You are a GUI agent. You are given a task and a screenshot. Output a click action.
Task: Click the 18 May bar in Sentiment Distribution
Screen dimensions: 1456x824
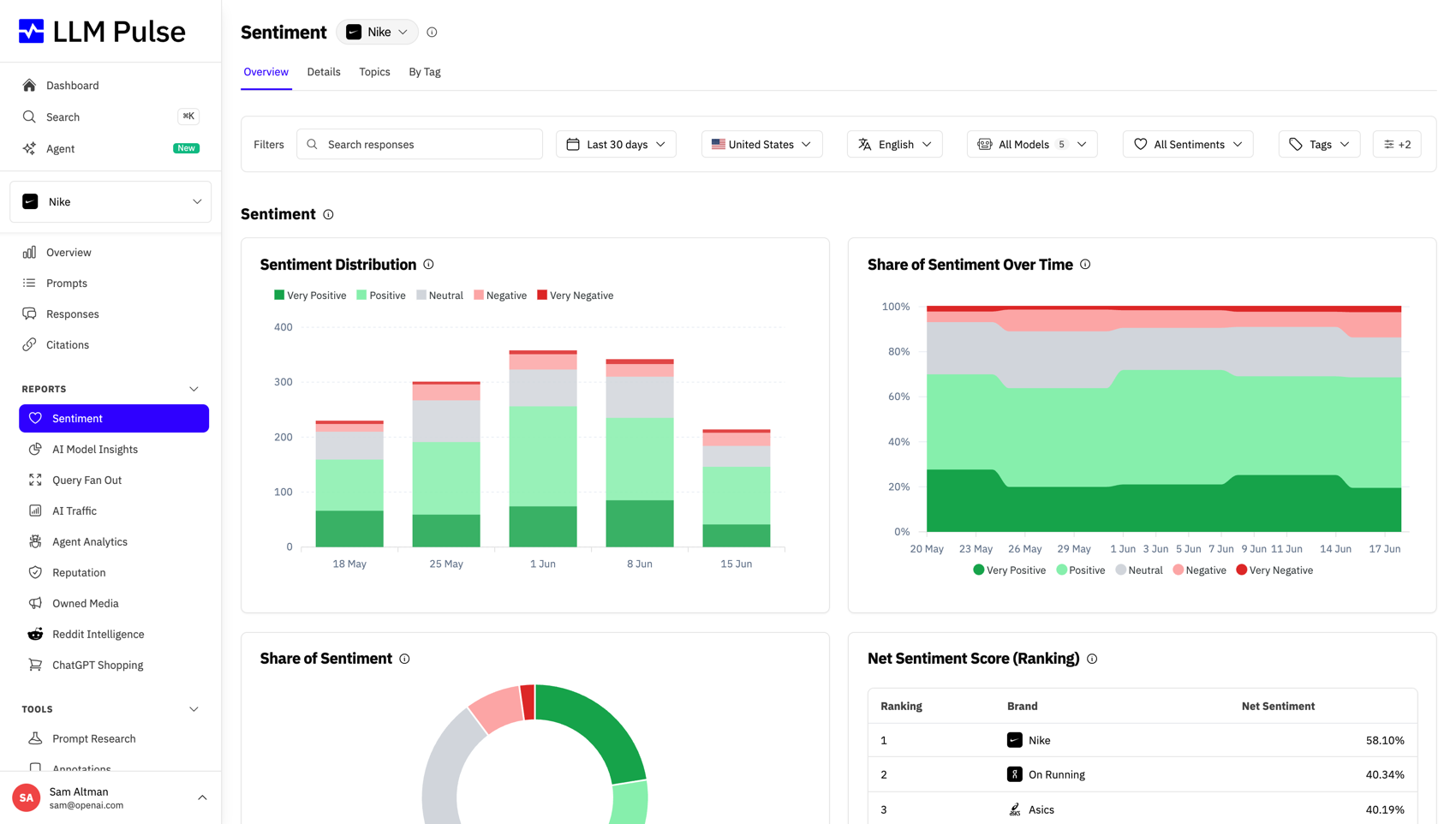(349, 484)
